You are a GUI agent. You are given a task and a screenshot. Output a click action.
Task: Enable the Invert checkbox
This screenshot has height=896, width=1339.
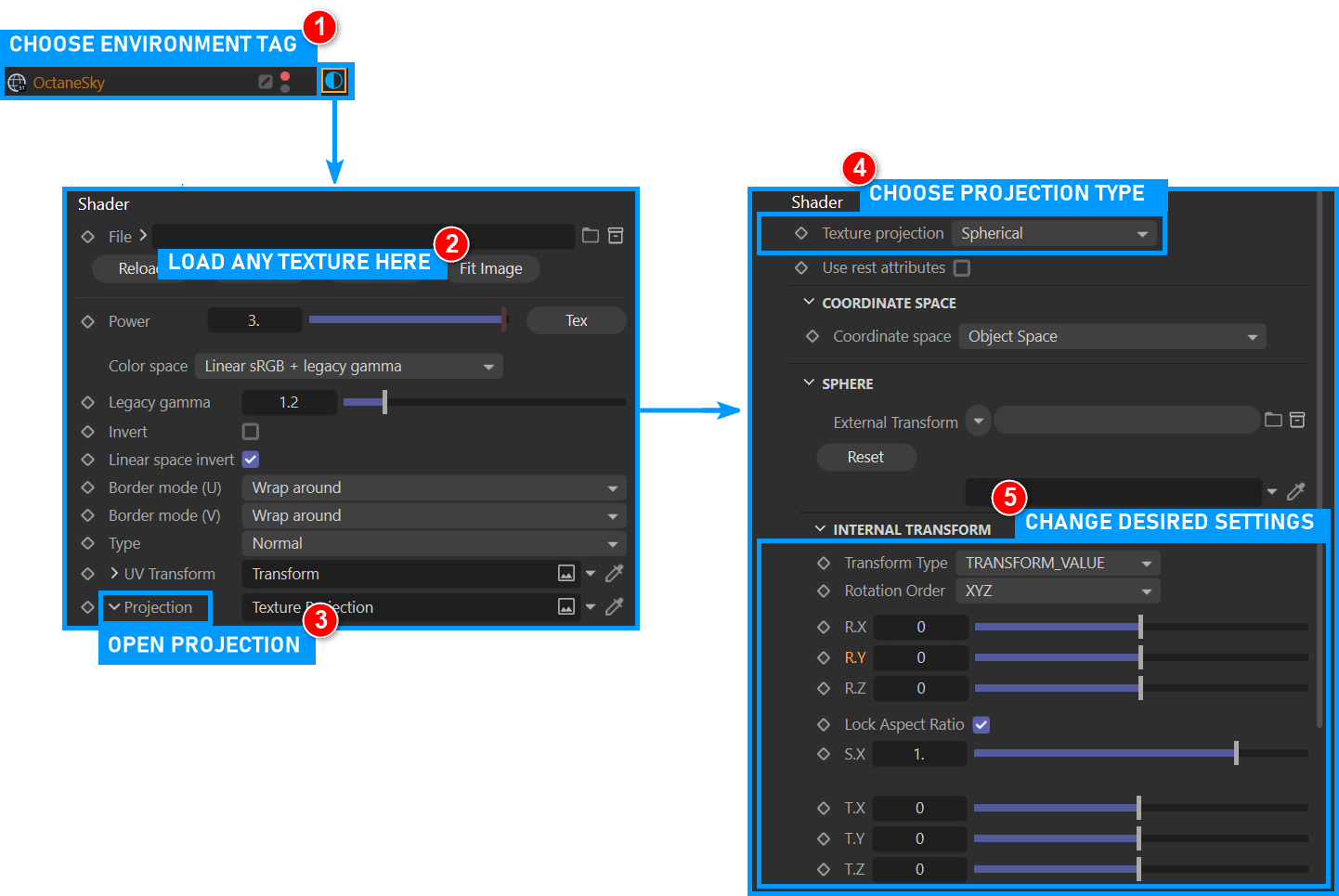tap(251, 432)
